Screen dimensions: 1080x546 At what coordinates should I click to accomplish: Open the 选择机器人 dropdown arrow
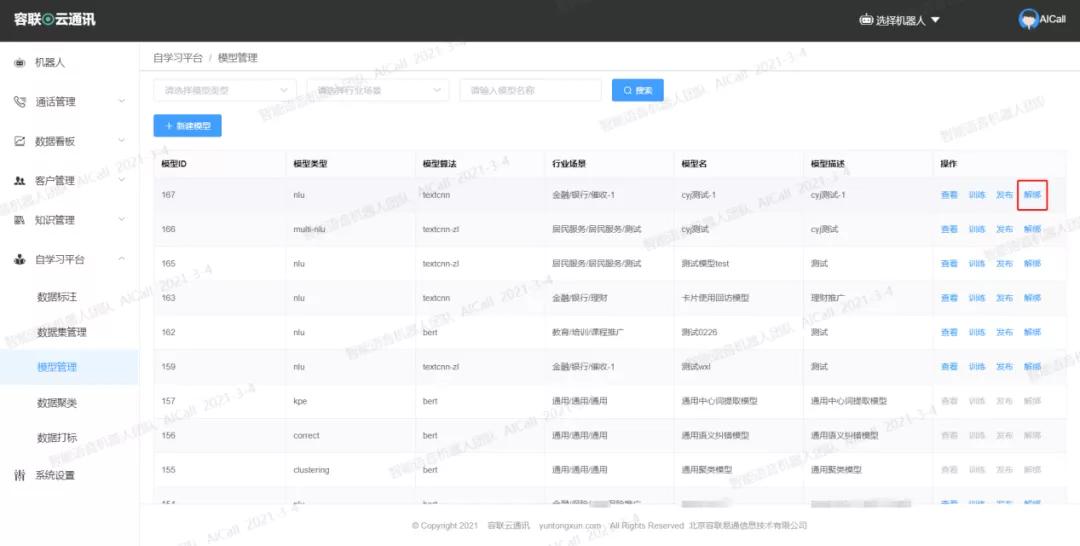tap(935, 21)
